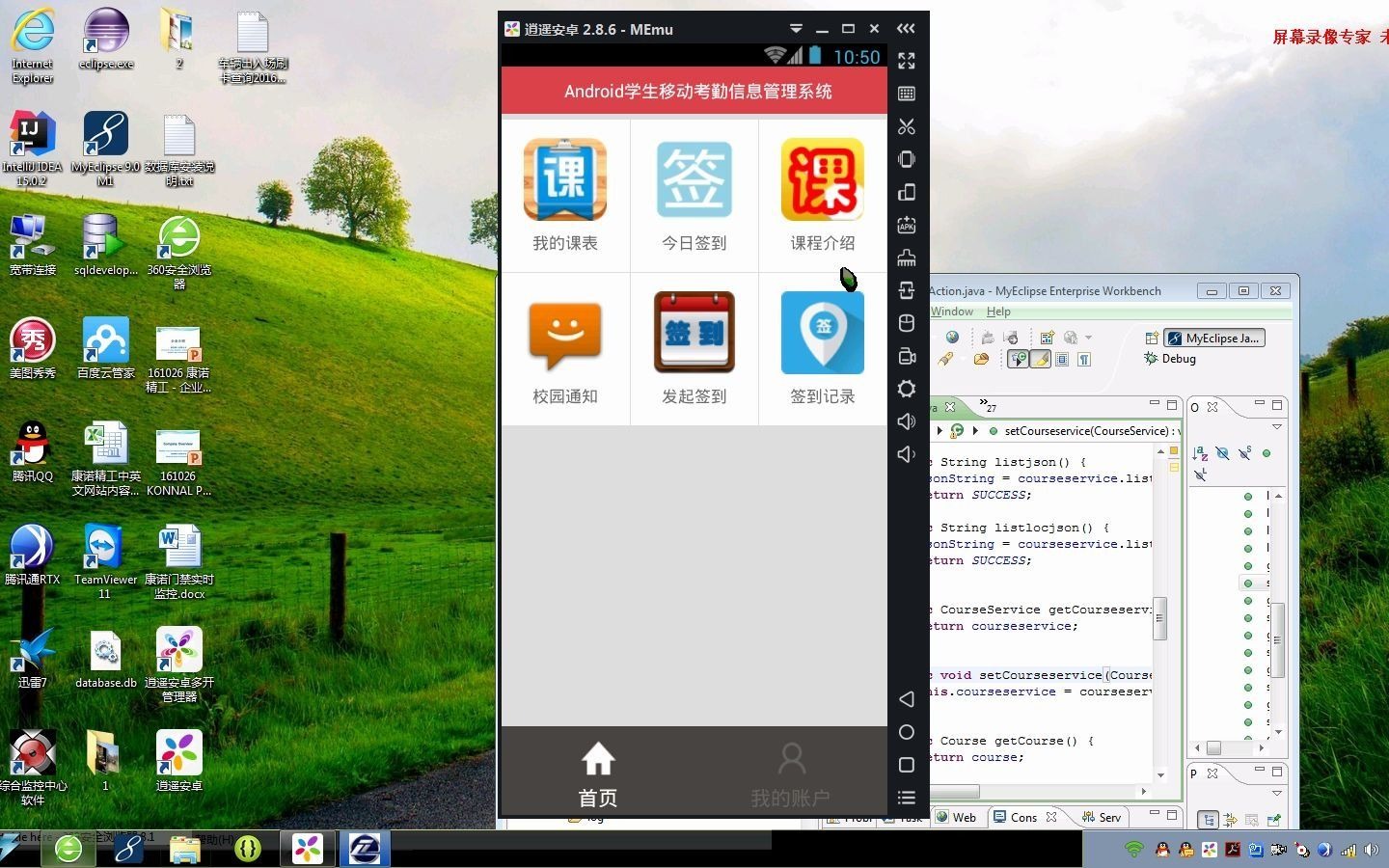This screenshot has width=1389, height=868.
Task: Toggle block selection mode in toolbar
Action: (1062, 359)
